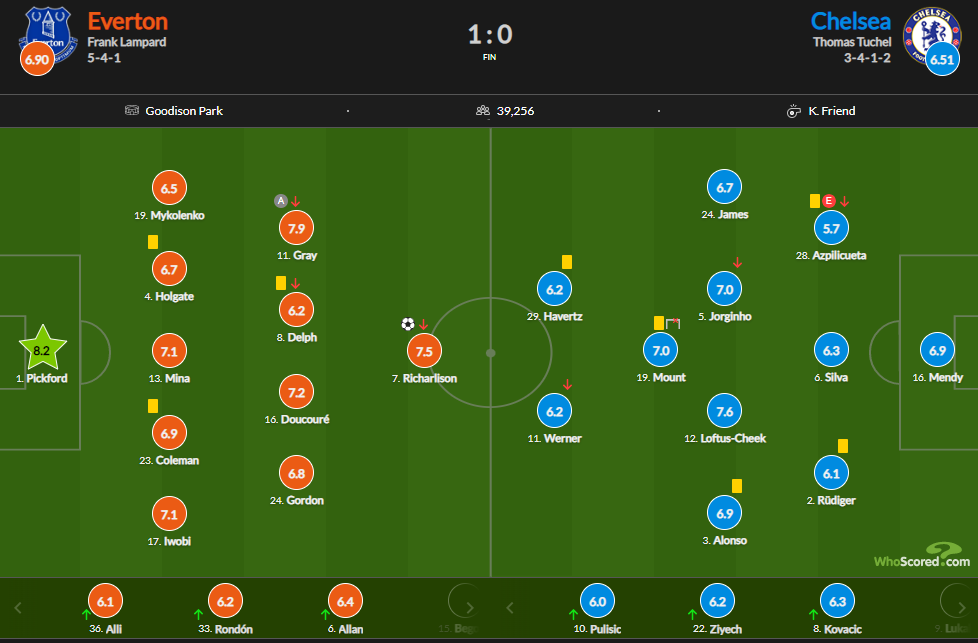Click the Everton club crest
978x643 pixels.
pyautogui.click(x=48, y=35)
